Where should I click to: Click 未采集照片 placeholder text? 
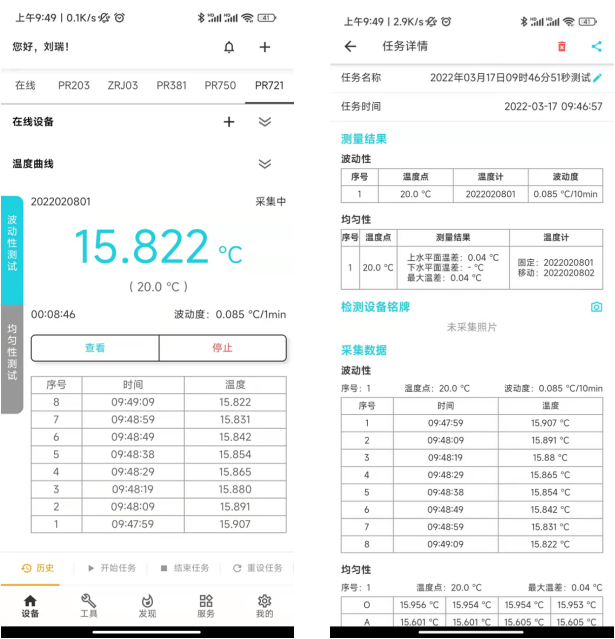[x=472, y=327]
